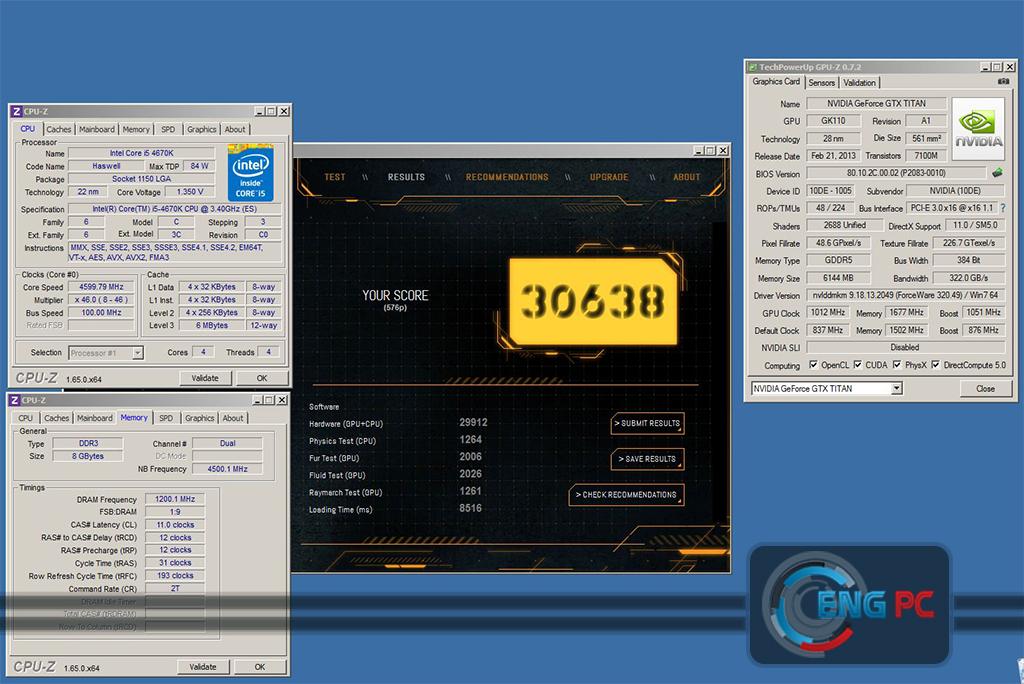Toggle the CUDA checkbox
The width and height of the screenshot is (1024, 684).
(857, 365)
